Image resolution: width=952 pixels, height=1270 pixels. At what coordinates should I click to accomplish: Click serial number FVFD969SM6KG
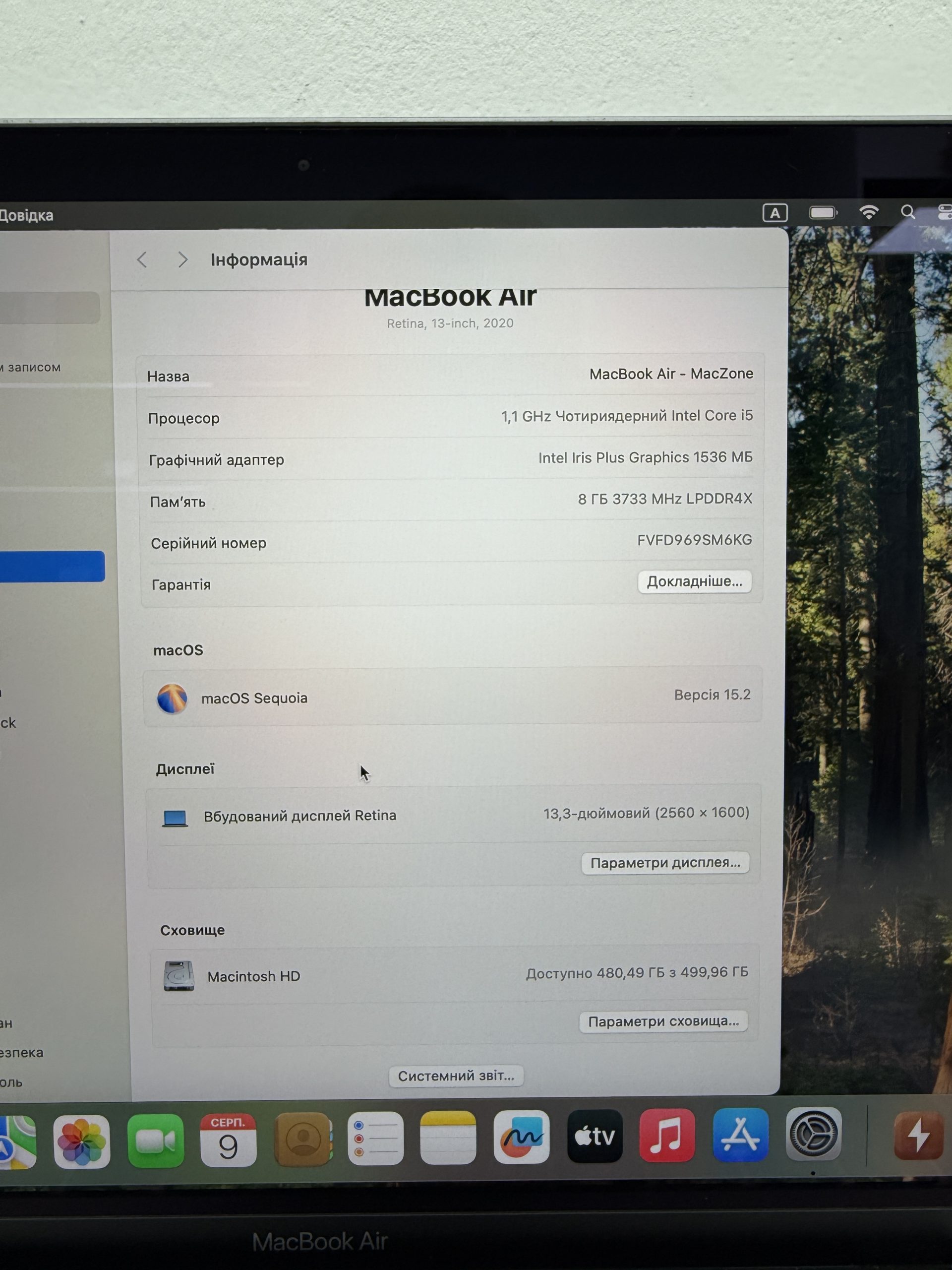(x=694, y=540)
